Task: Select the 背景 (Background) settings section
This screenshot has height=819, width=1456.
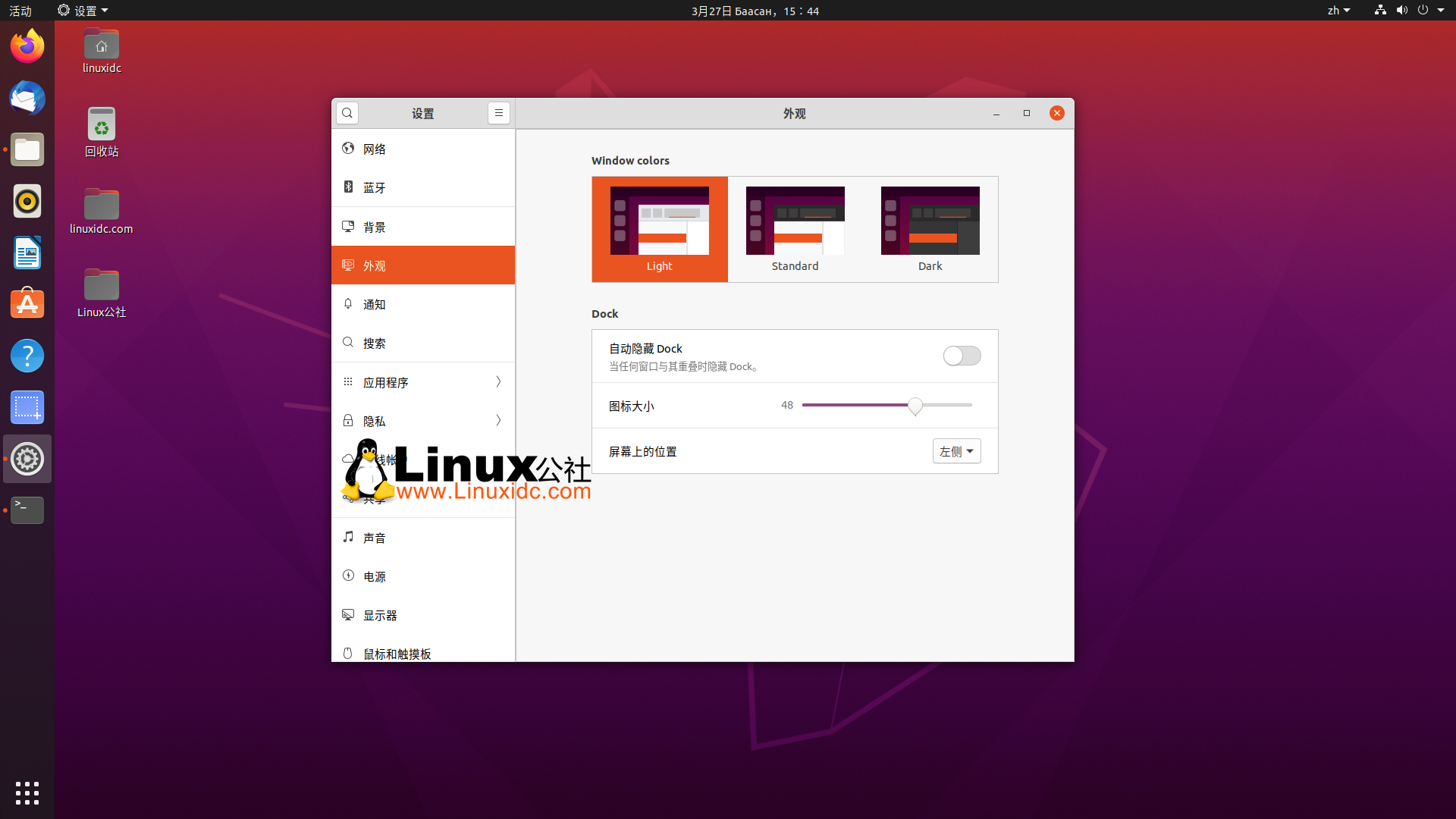Action: pyautogui.click(x=375, y=226)
